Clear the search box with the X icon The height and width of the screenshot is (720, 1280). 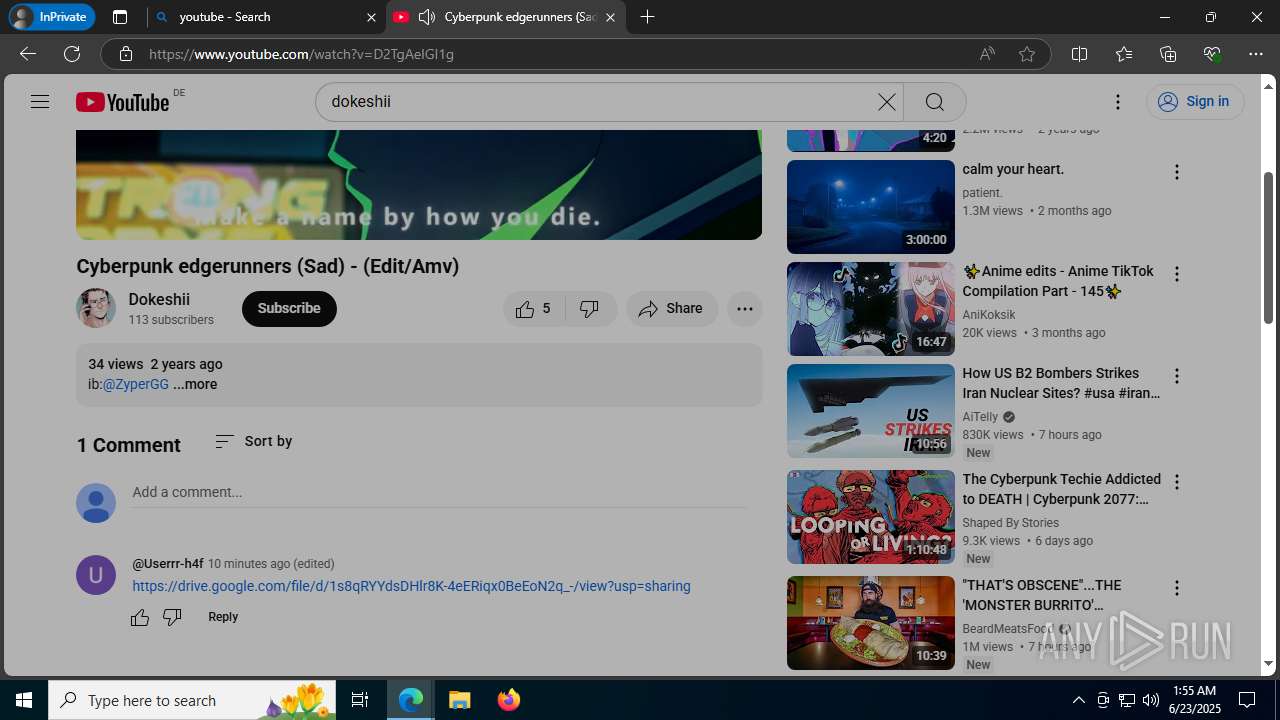click(x=887, y=102)
